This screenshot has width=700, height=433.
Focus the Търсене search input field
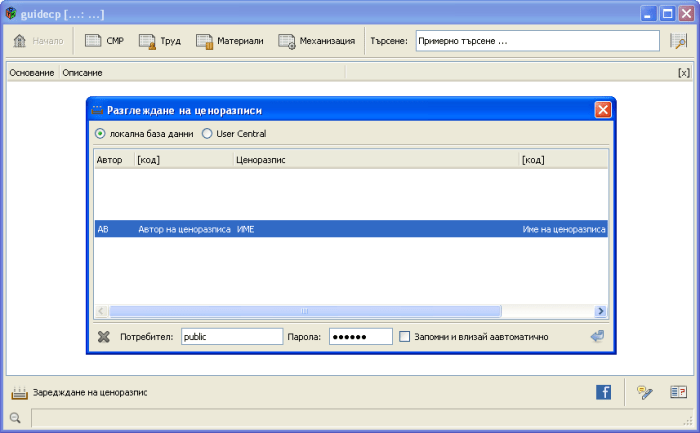538,41
